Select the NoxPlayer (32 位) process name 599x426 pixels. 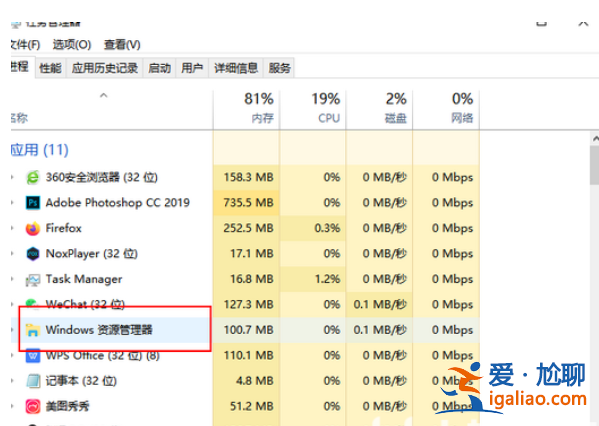(92, 254)
